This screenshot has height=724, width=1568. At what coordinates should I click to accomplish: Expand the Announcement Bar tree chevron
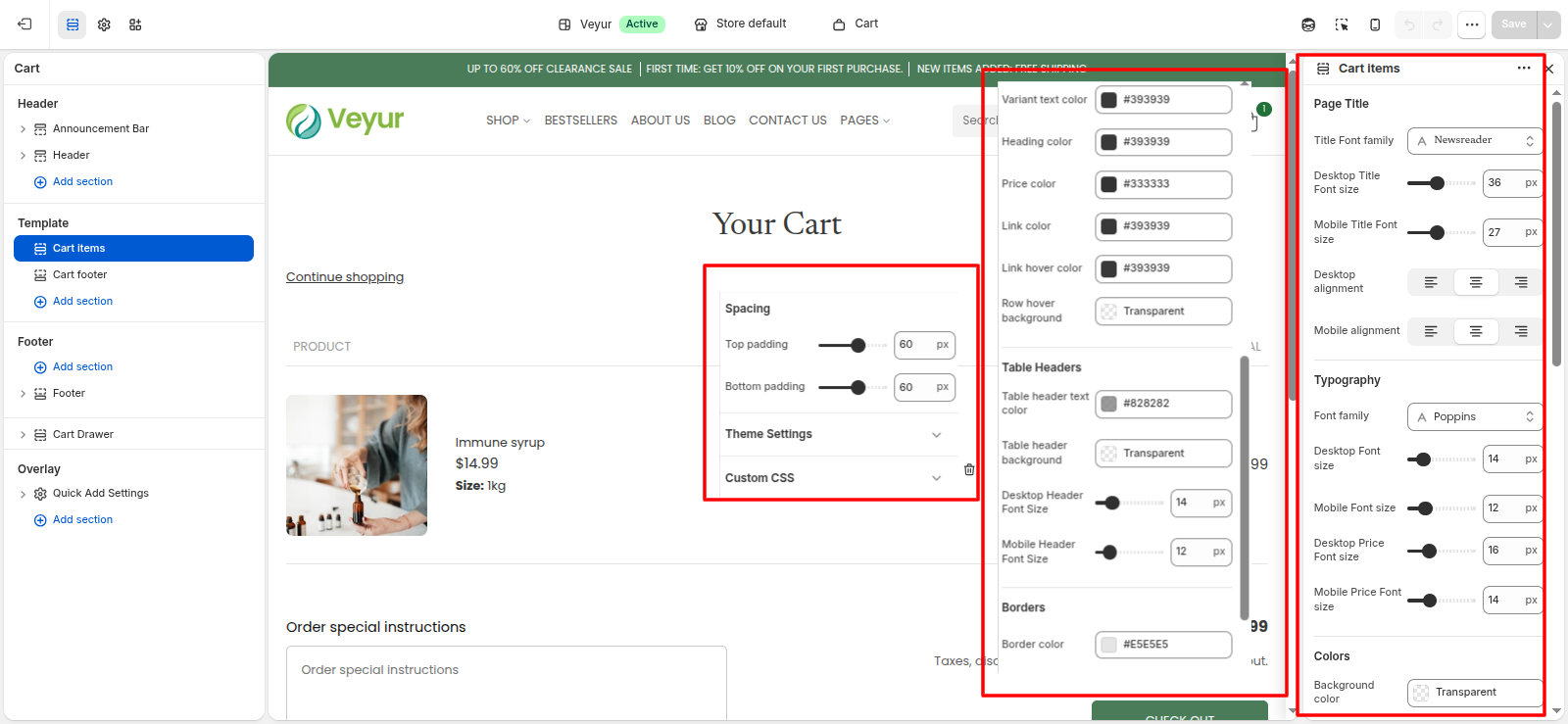coord(23,129)
